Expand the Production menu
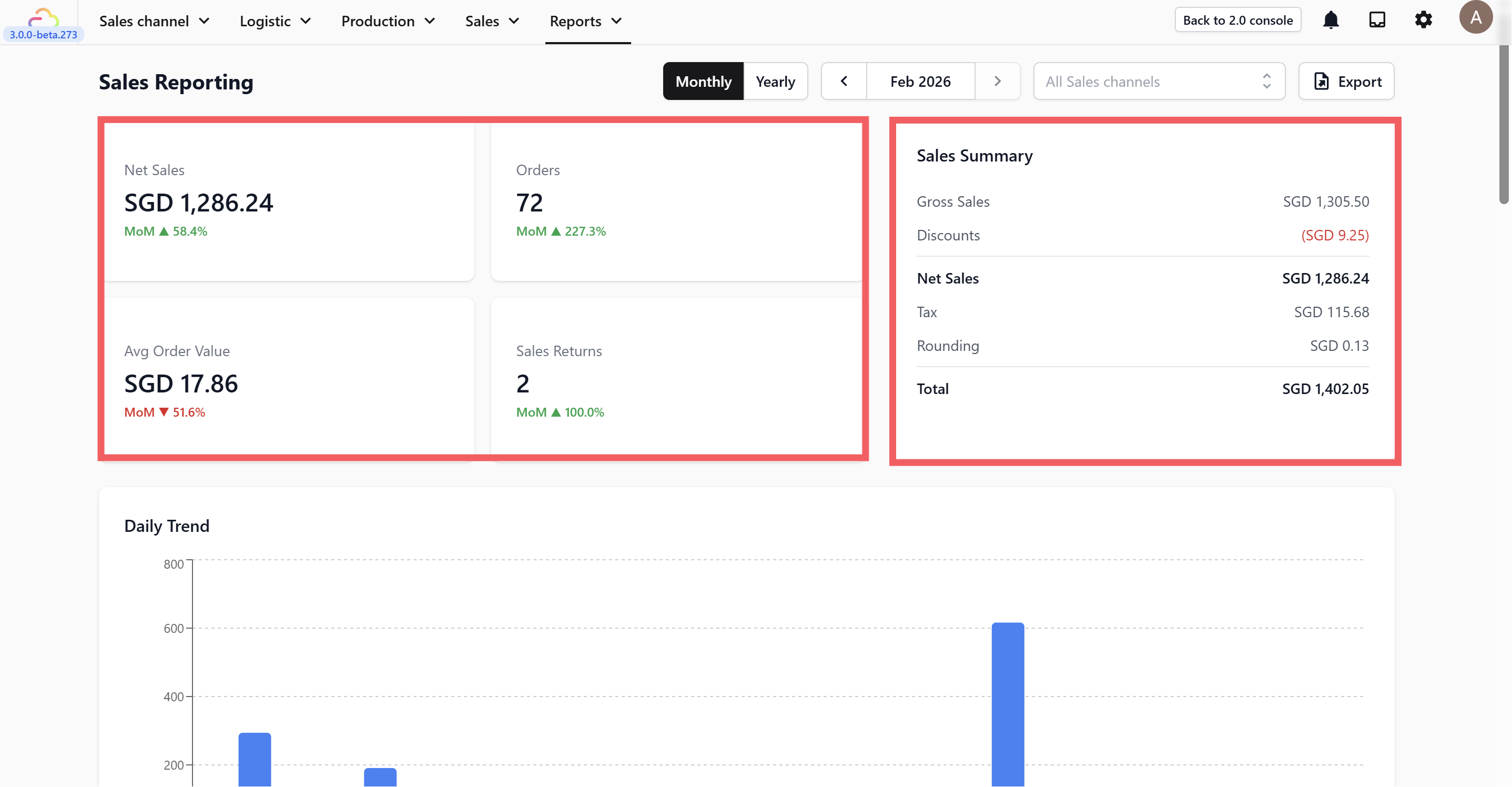This screenshot has height=787, width=1512. [388, 21]
